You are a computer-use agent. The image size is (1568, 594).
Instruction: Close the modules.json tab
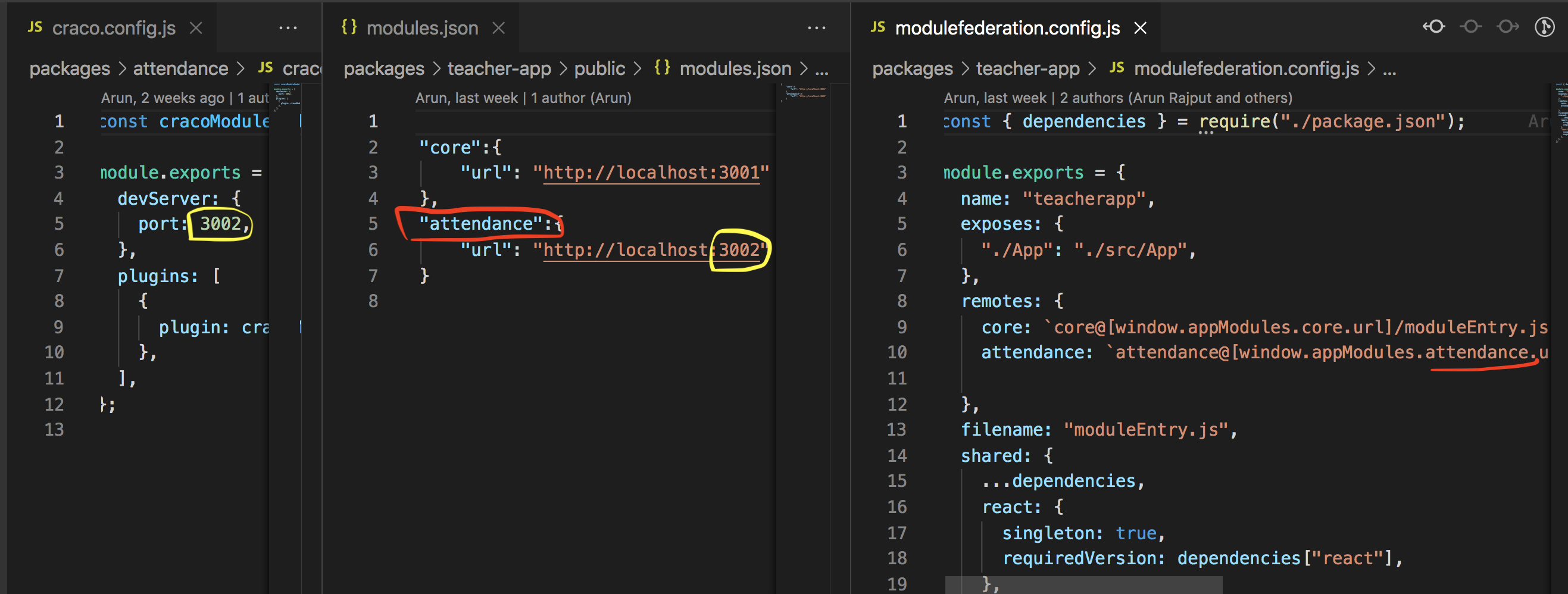498,28
